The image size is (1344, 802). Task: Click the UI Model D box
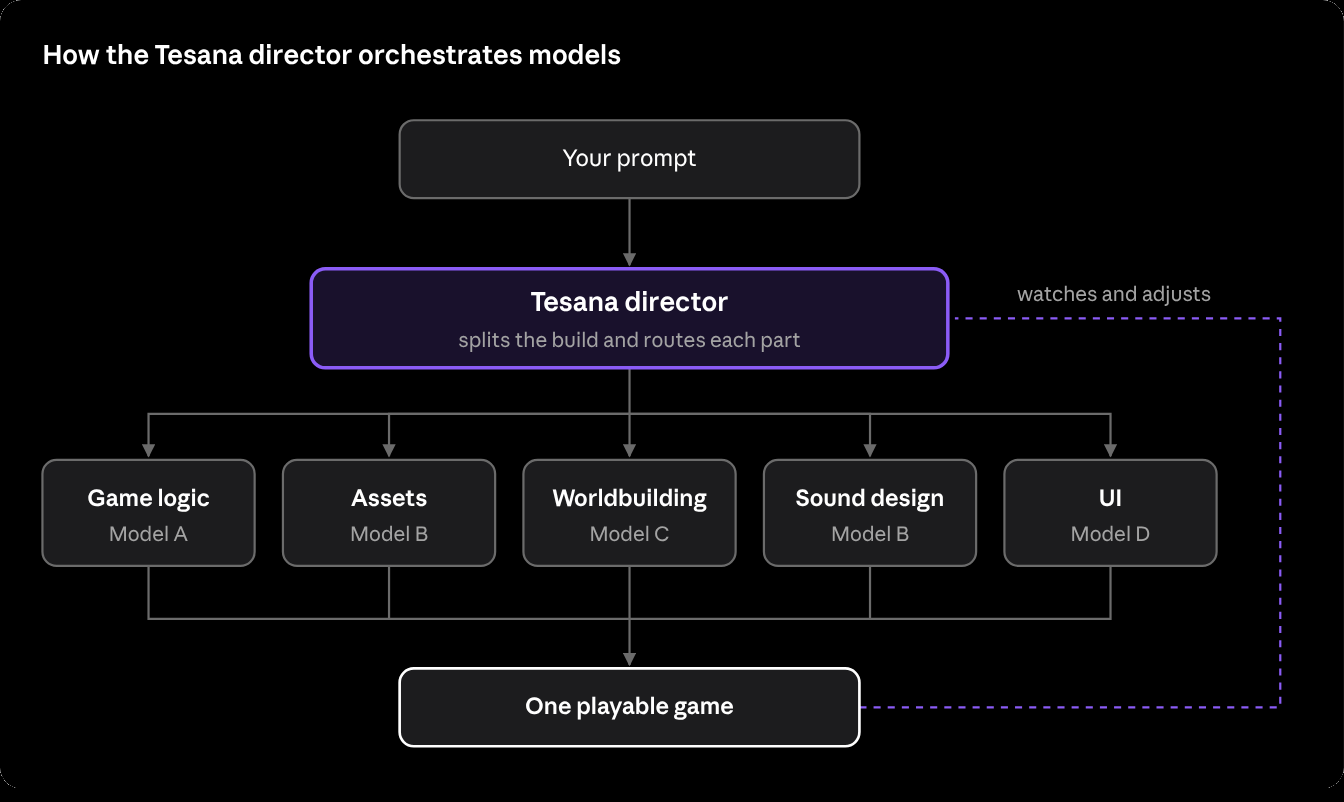click(1110, 513)
